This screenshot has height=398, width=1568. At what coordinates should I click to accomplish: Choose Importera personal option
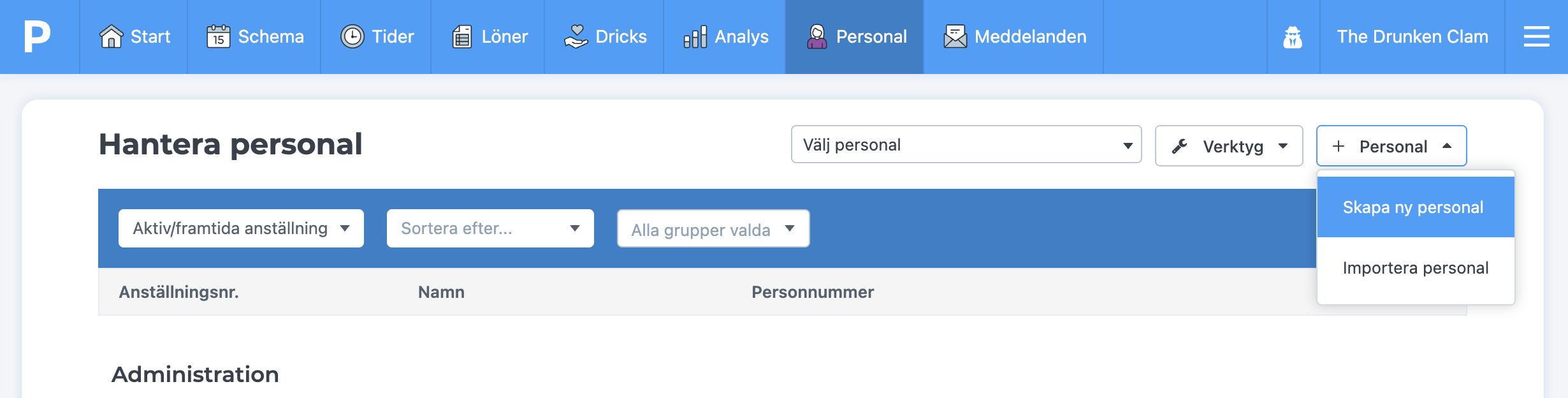pyautogui.click(x=1416, y=268)
